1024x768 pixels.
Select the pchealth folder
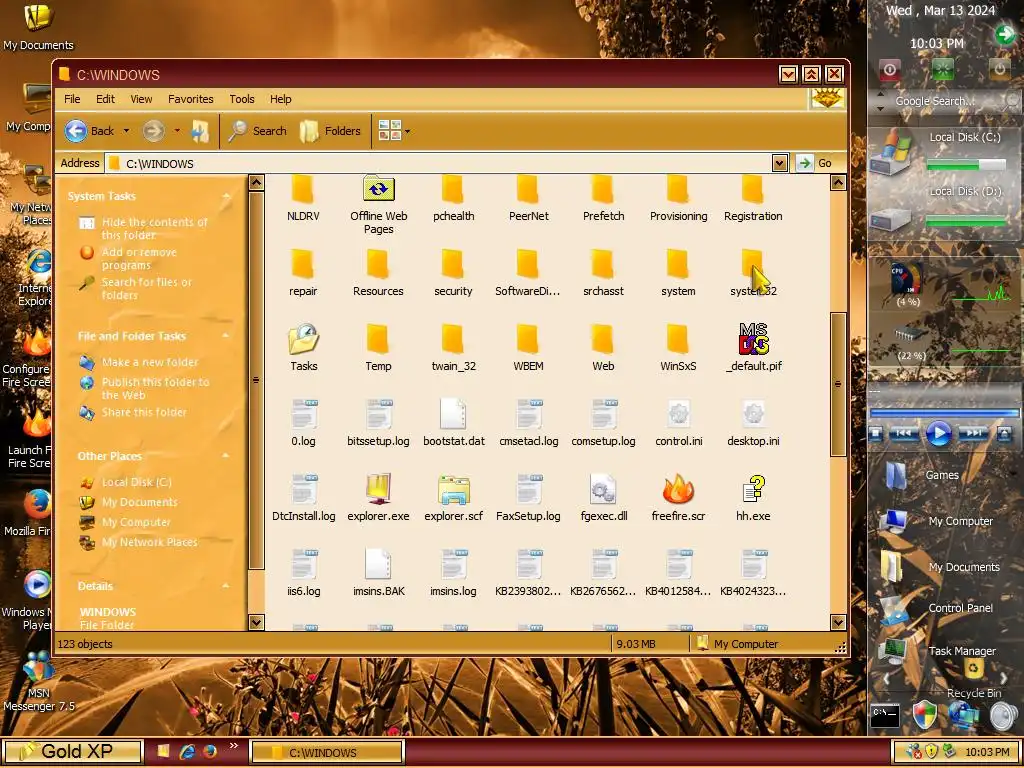click(453, 199)
